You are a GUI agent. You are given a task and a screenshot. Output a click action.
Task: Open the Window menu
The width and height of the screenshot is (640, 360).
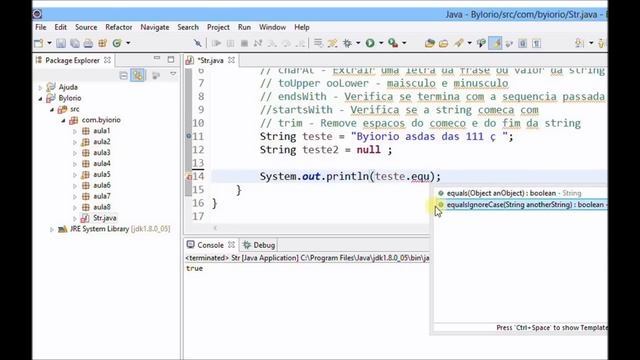(x=272, y=27)
